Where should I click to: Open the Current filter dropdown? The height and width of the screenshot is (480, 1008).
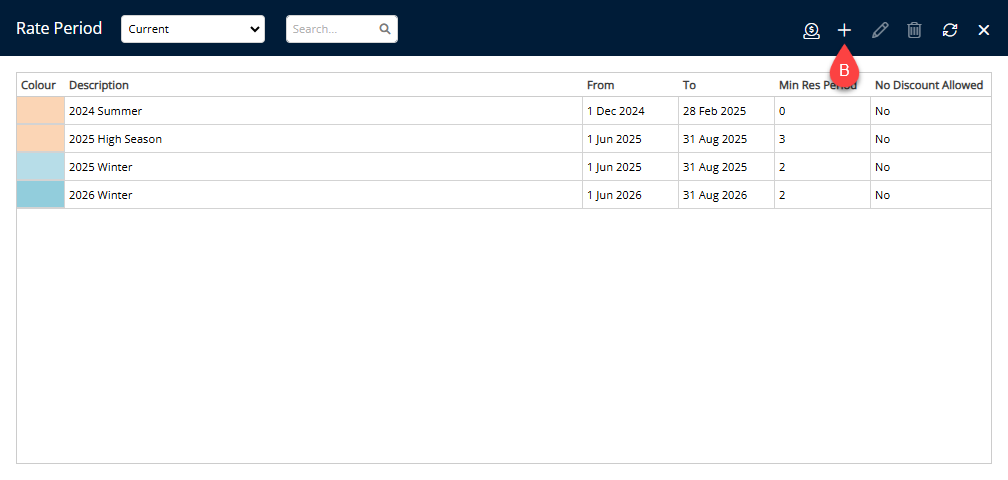(193, 29)
